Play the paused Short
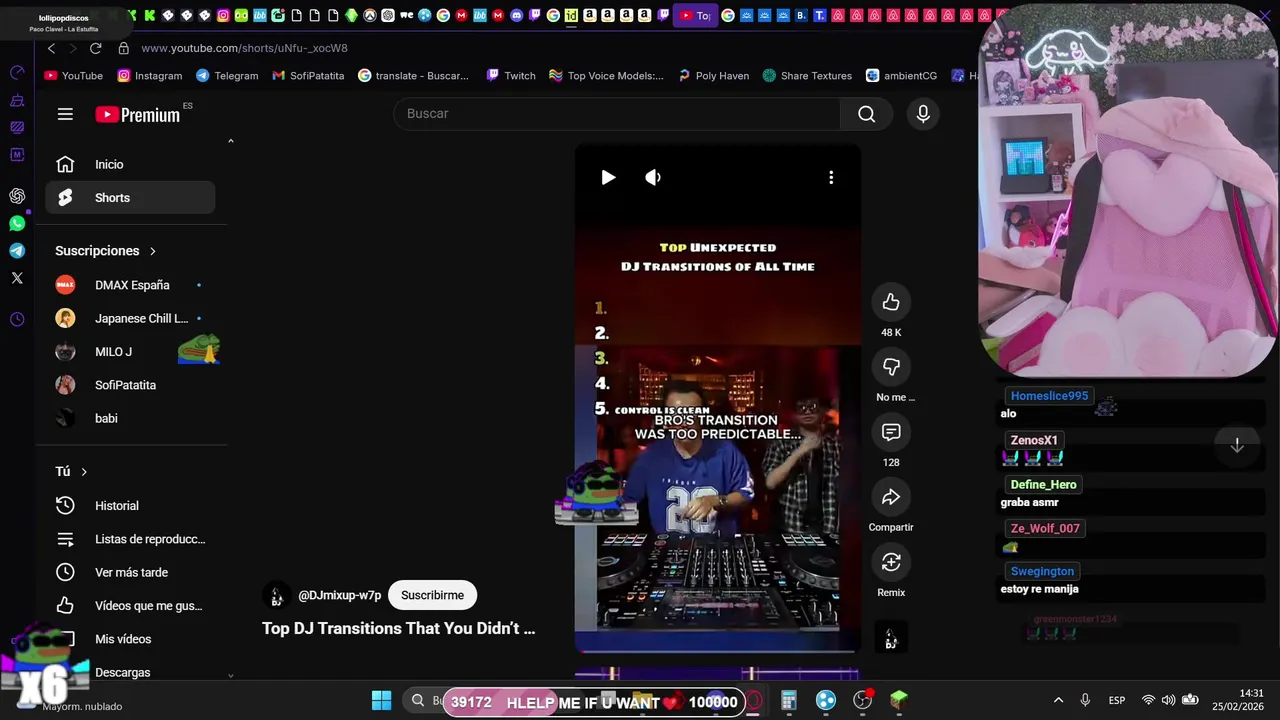1280x720 pixels. [608, 177]
